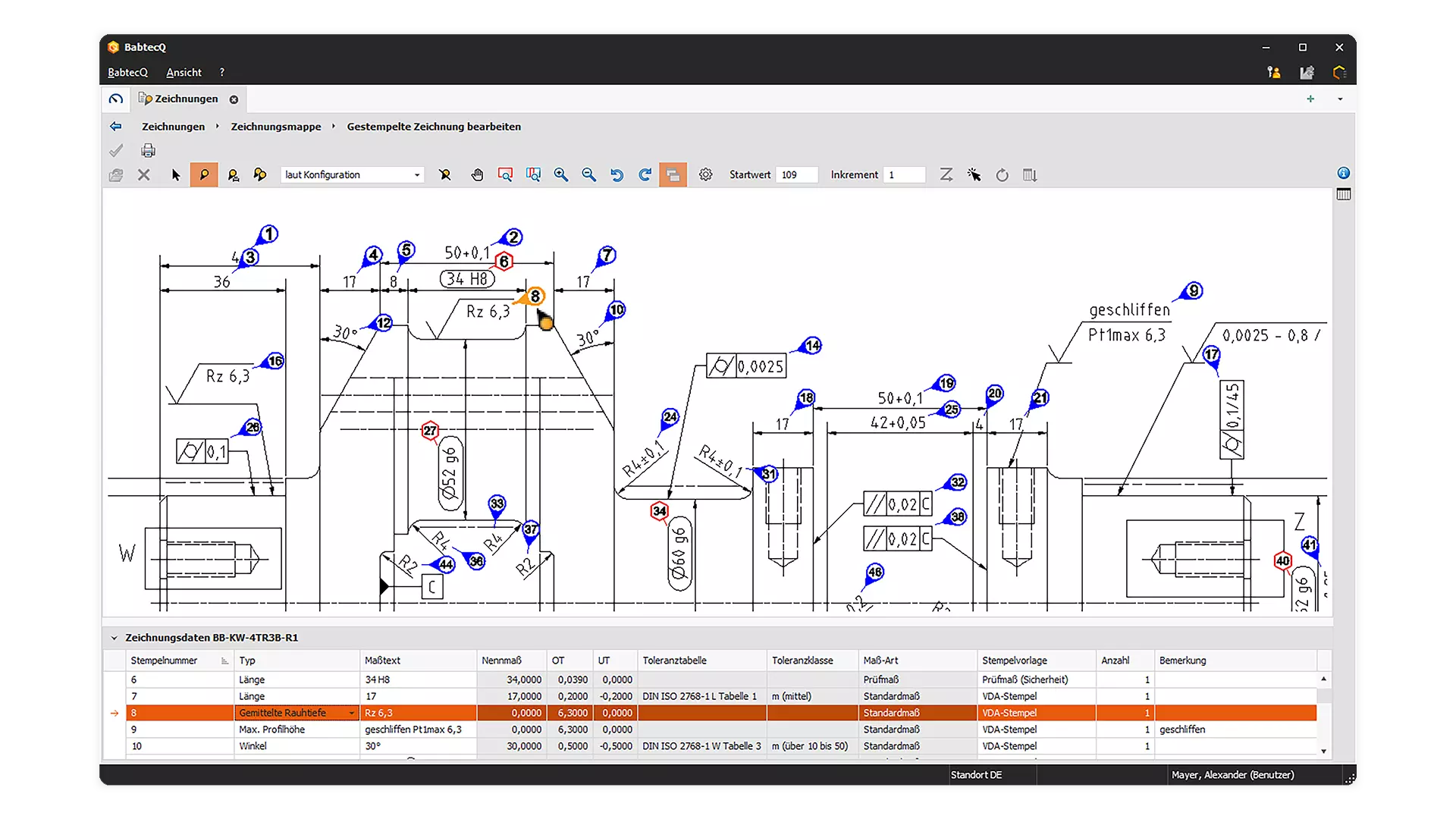
Task: Click the Inkrement input field
Action: (x=905, y=175)
